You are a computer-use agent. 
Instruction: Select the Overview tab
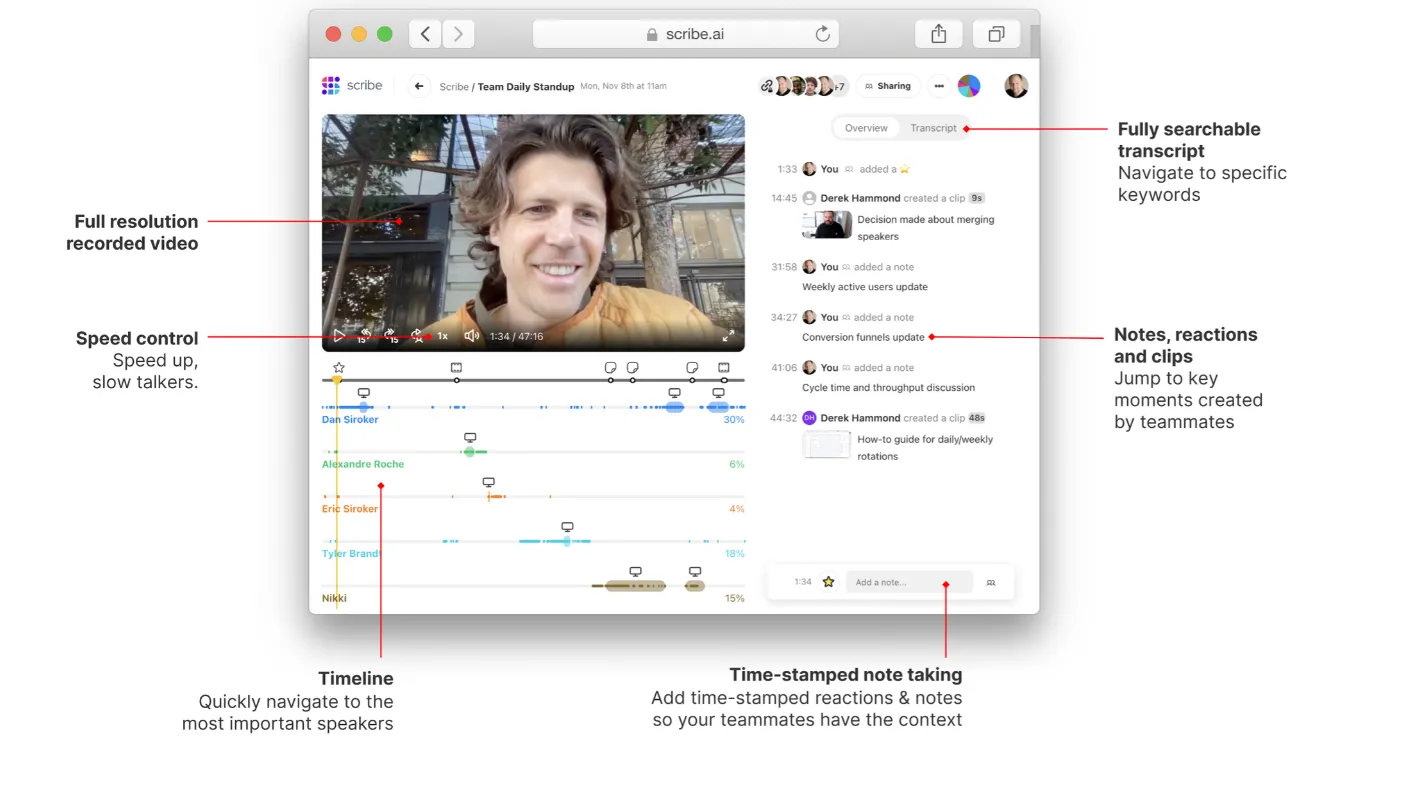866,128
